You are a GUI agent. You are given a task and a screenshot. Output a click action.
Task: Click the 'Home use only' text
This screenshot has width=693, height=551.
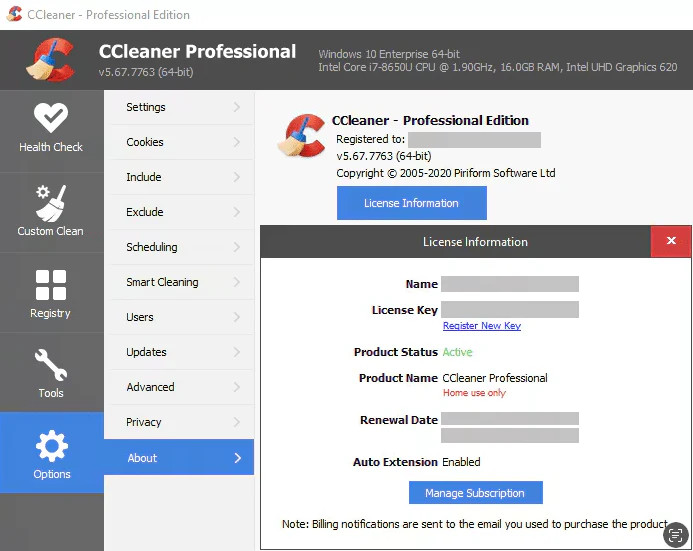(474, 392)
